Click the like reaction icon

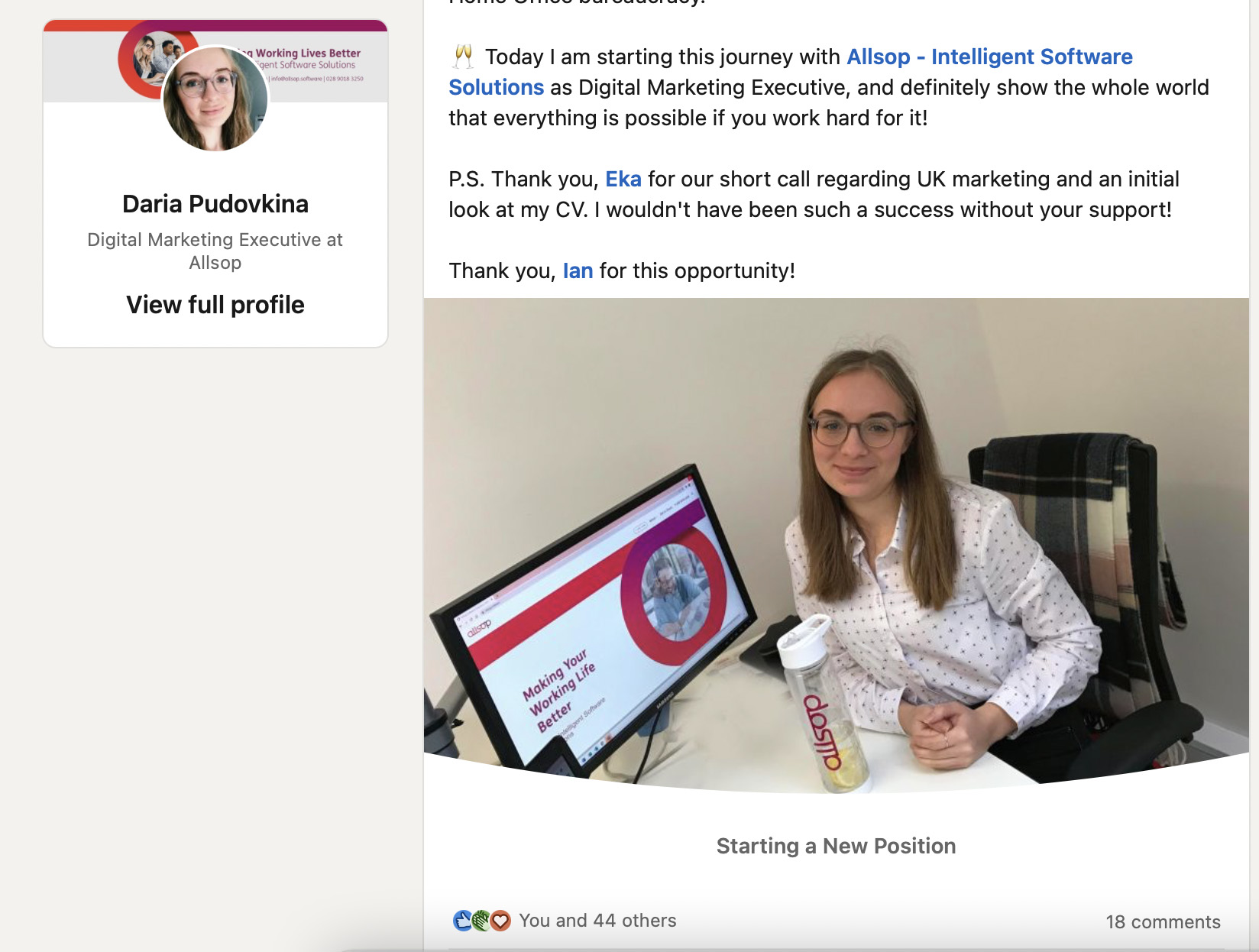click(462, 921)
